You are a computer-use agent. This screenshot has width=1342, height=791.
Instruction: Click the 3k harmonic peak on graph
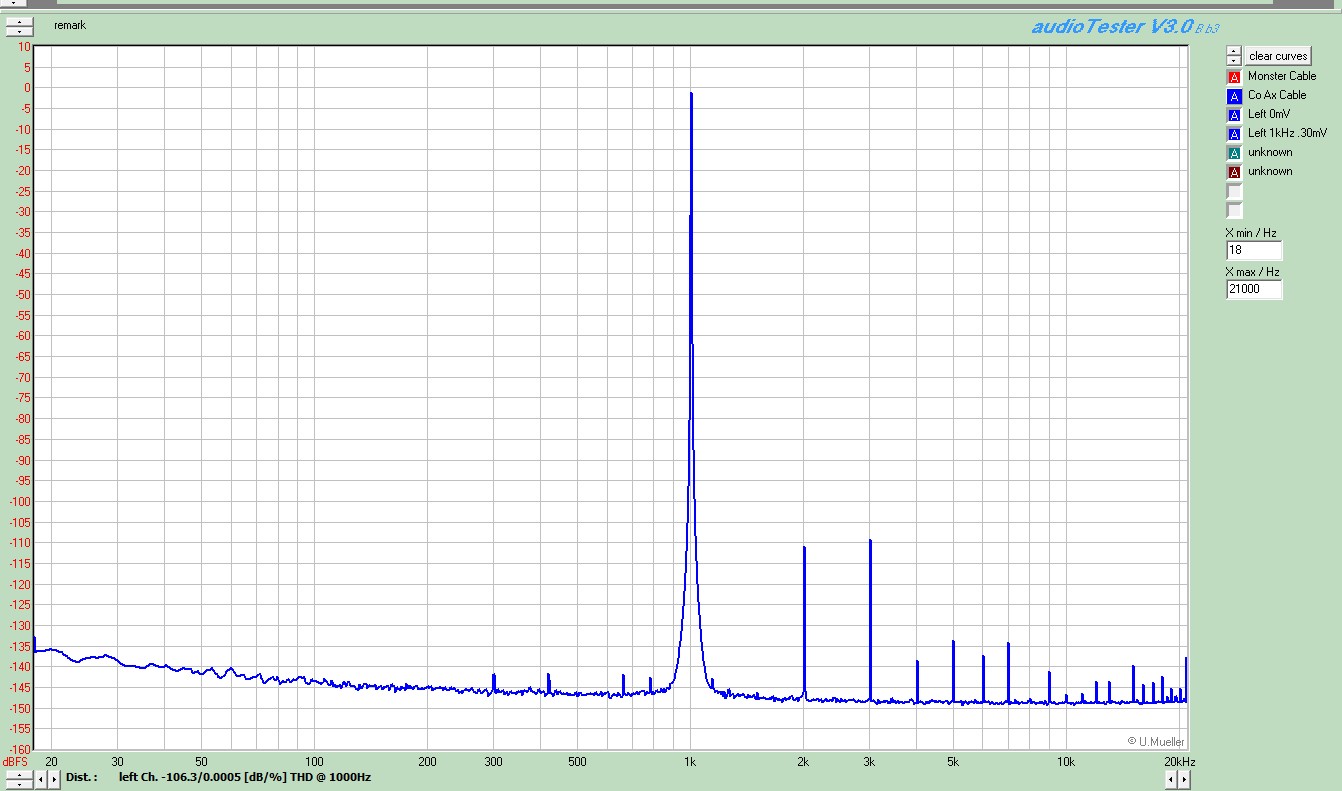870,541
